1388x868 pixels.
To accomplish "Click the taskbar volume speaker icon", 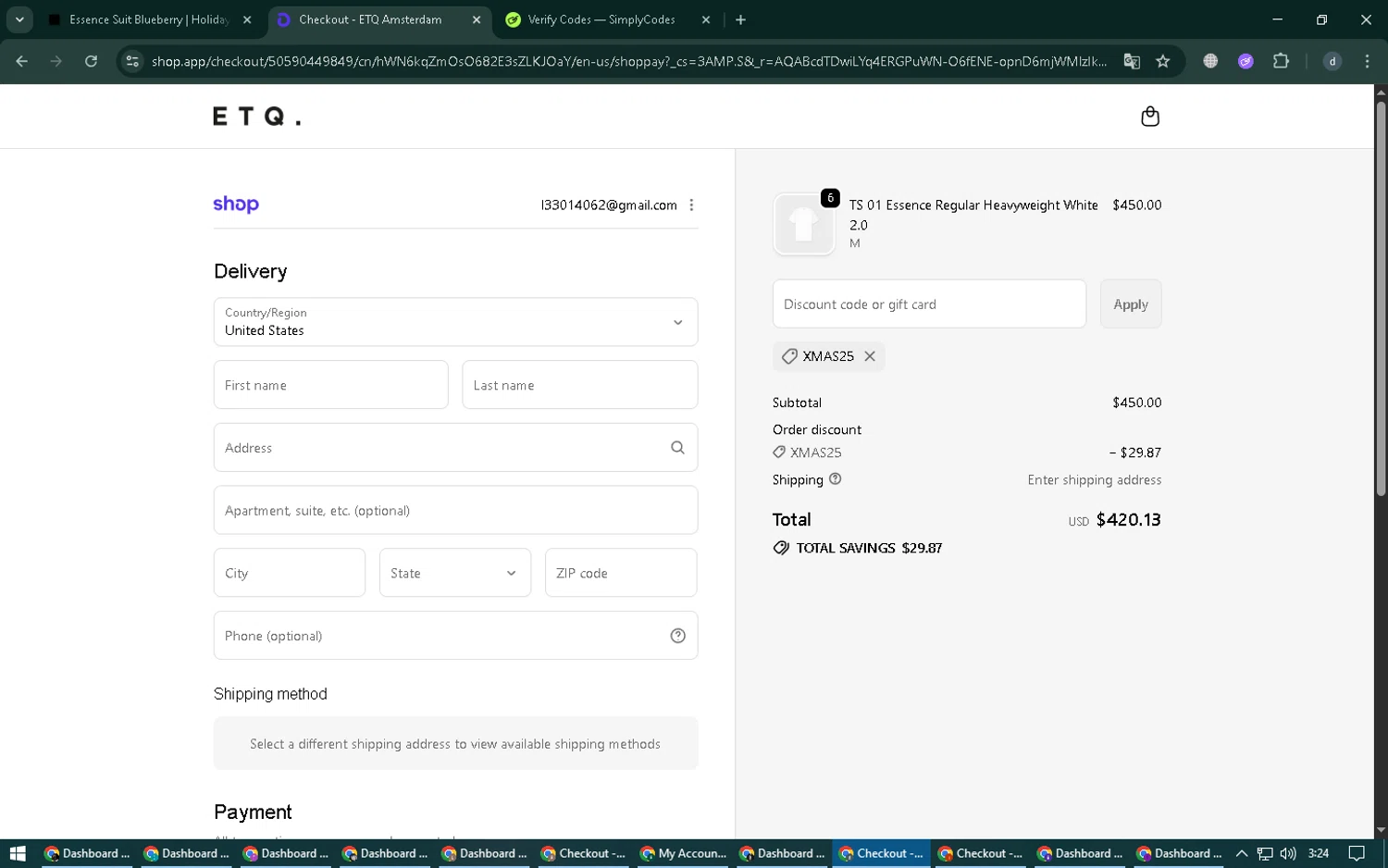I will [x=1288, y=853].
